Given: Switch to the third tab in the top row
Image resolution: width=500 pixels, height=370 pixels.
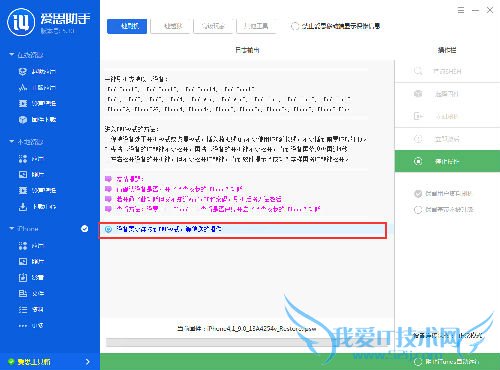Looking at the screenshot, I should click(213, 26).
